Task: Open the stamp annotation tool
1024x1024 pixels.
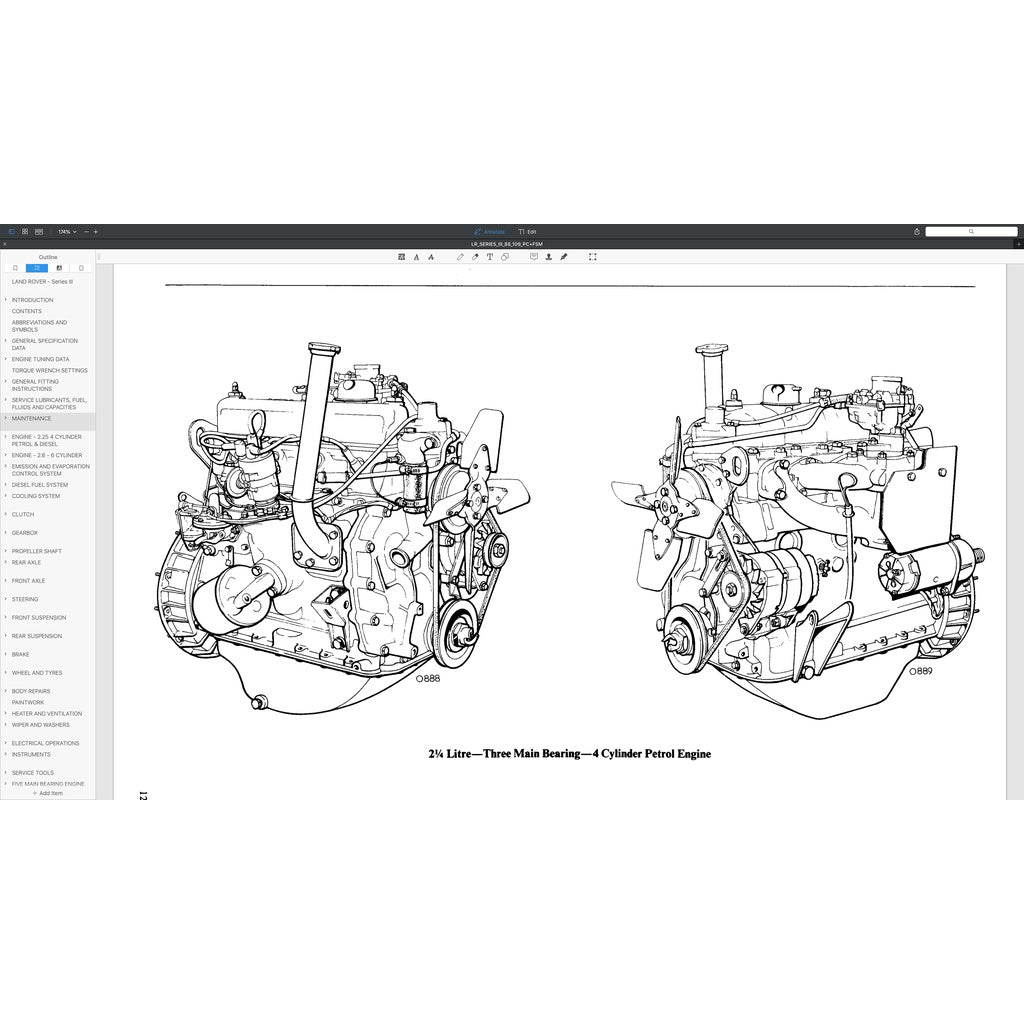Action: coord(548,257)
